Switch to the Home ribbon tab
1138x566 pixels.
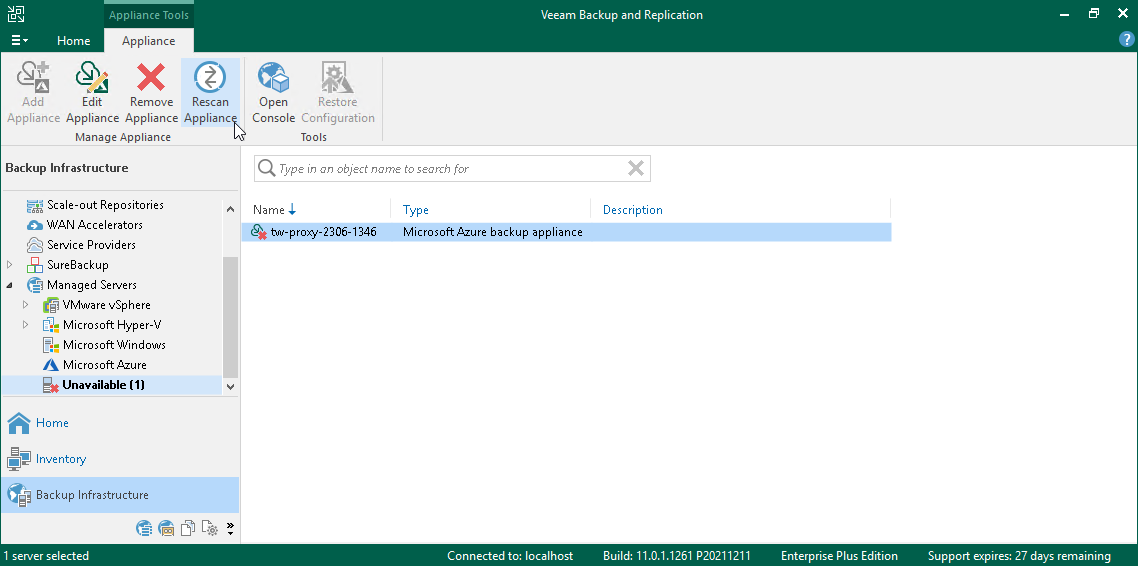[x=73, y=41]
